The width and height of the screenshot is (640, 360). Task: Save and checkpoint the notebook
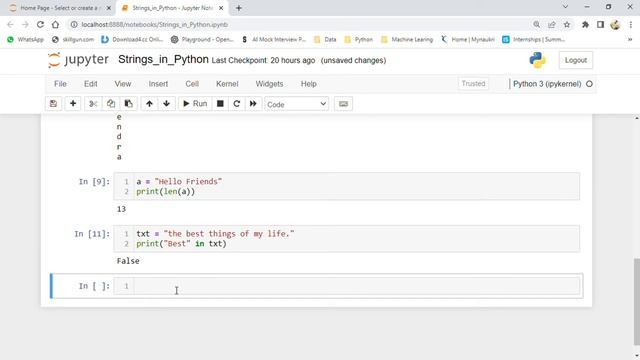[53, 104]
